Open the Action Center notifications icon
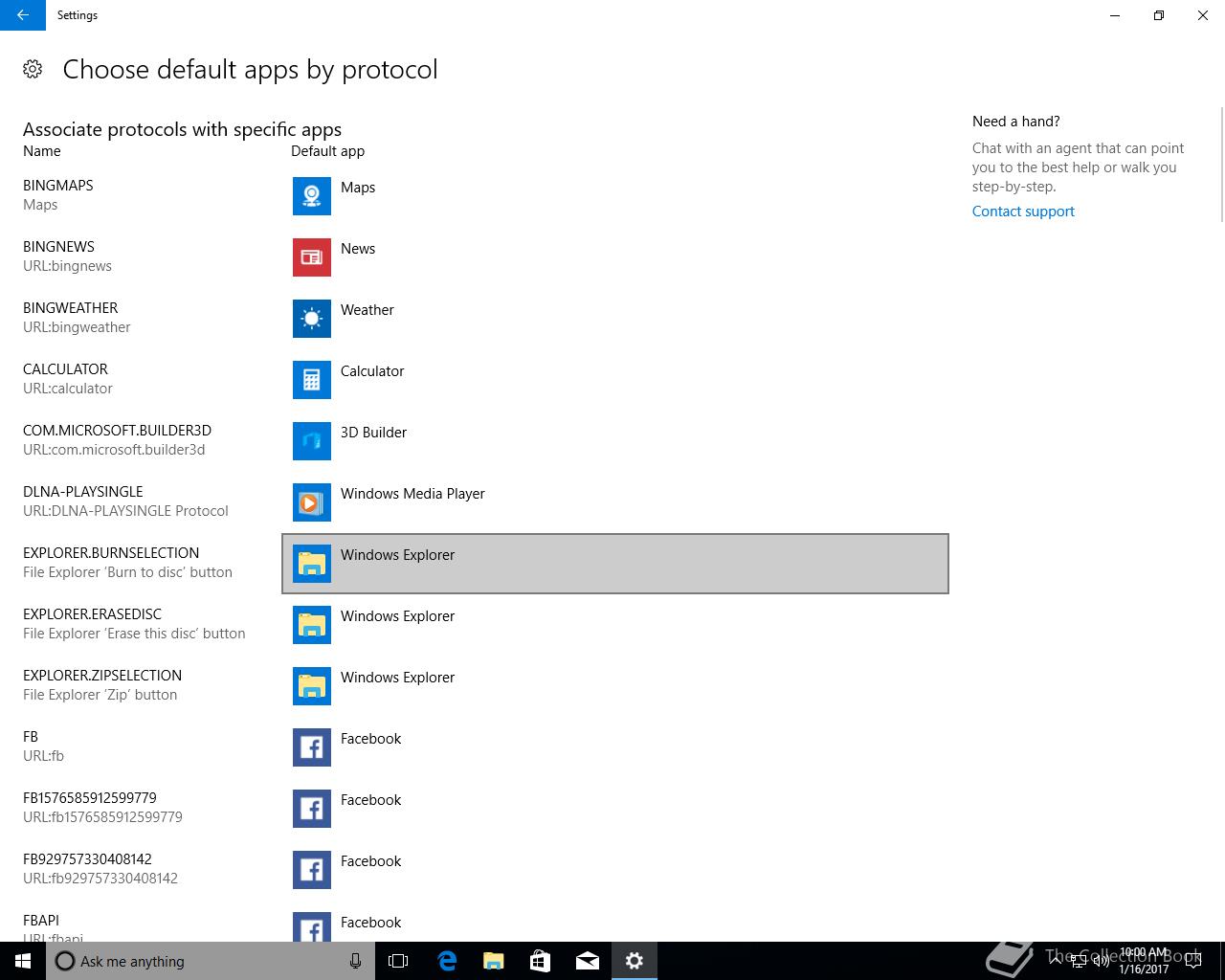 coord(1192,961)
